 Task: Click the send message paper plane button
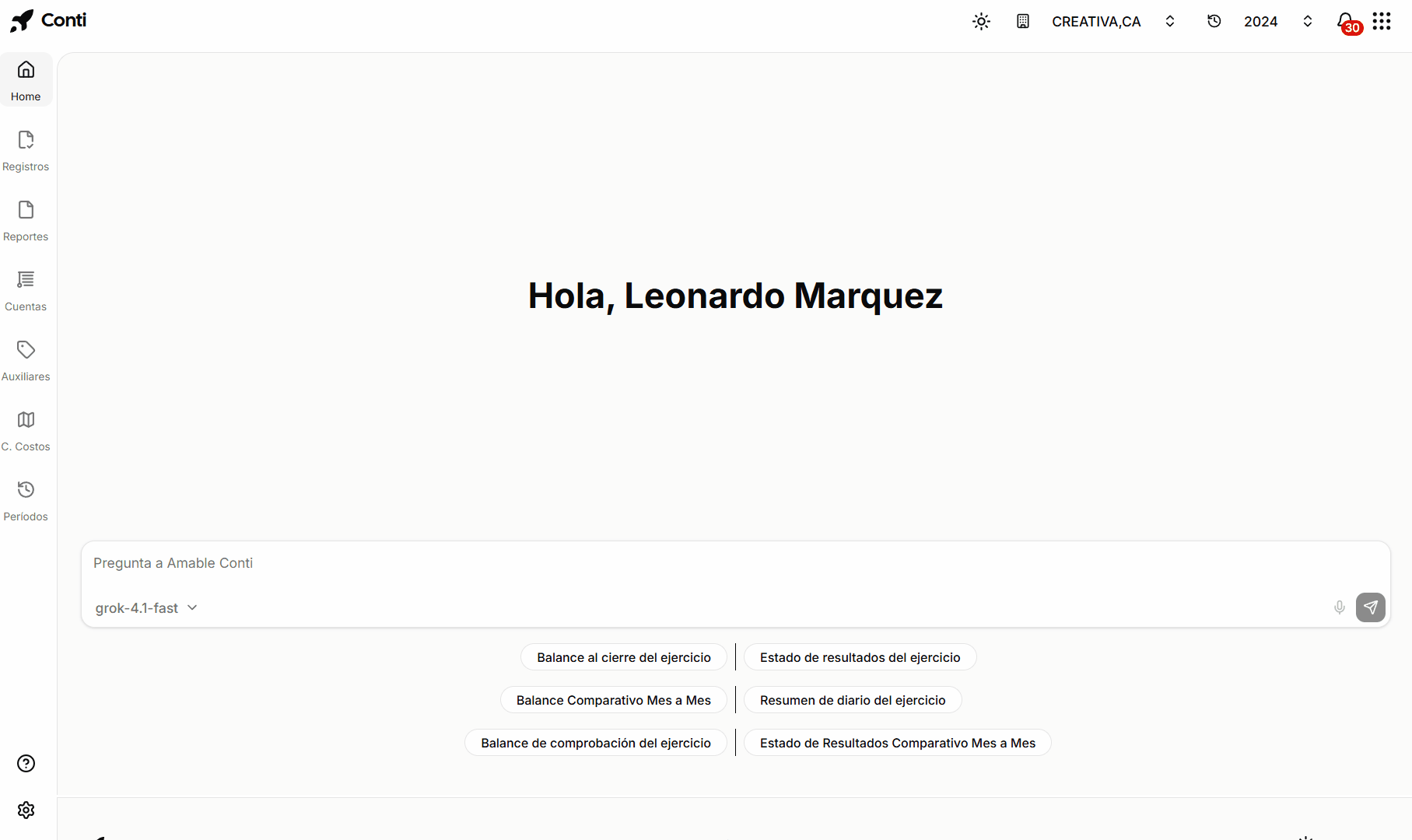coord(1371,607)
